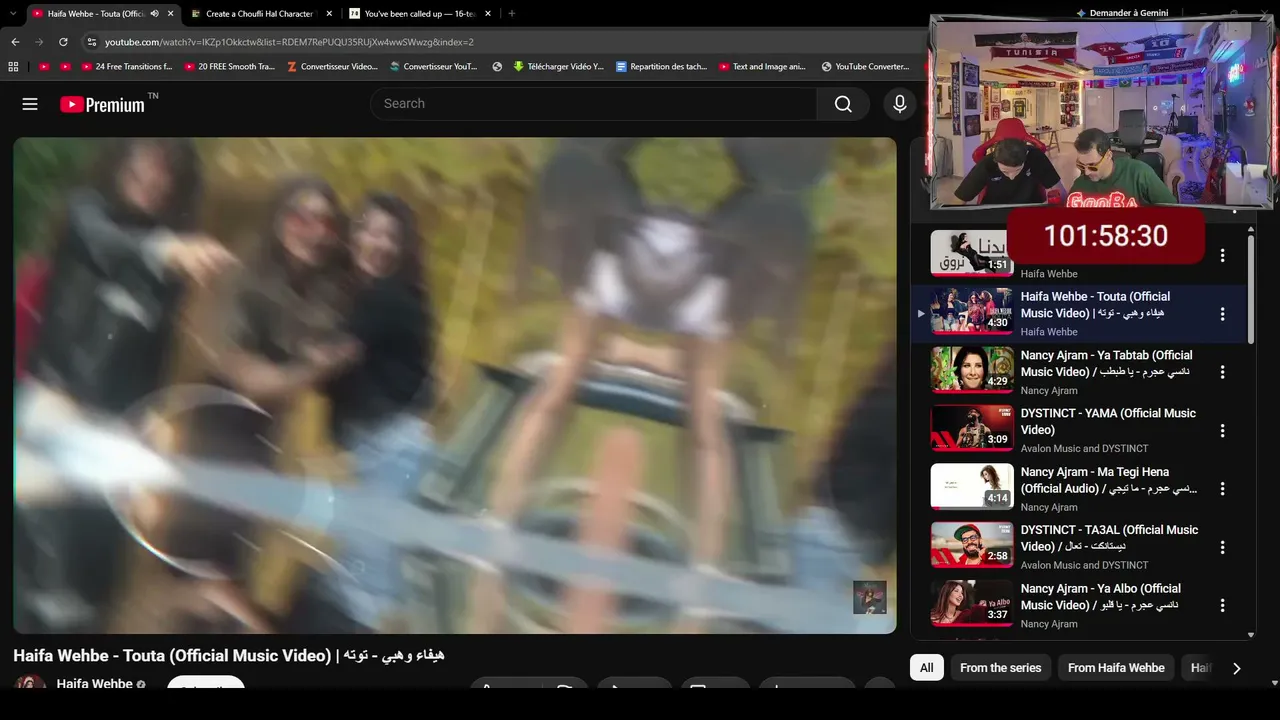
Task: Open the Repartition des tach... bookmark
Action: click(661, 67)
